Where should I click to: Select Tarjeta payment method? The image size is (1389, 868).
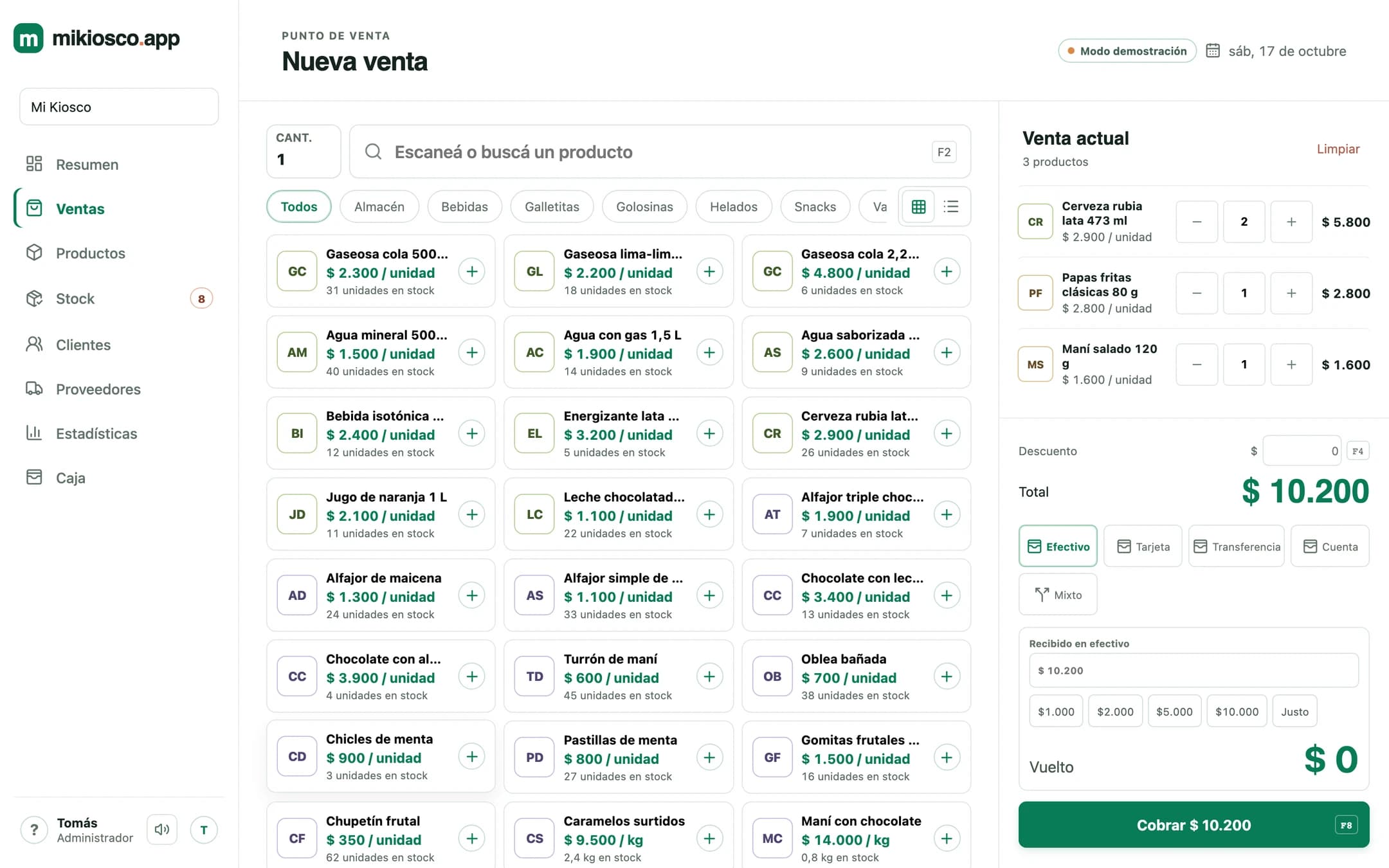coord(1143,547)
